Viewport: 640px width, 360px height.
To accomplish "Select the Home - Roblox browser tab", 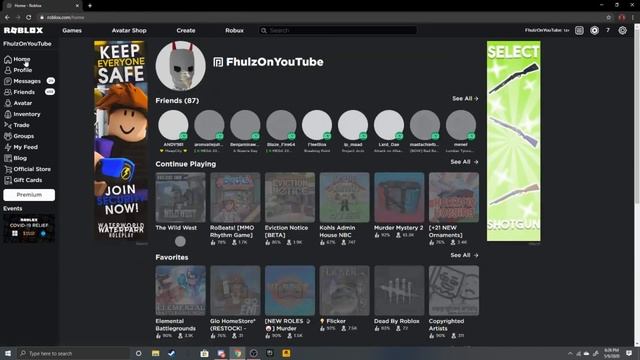I will click(x=43, y=6).
